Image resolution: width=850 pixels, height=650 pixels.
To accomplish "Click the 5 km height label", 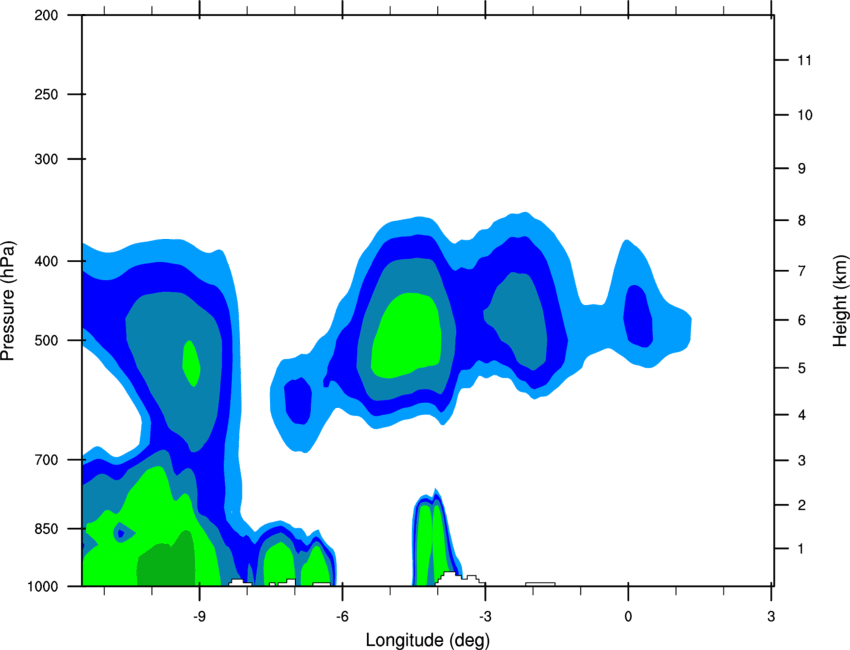I will click(x=802, y=368).
